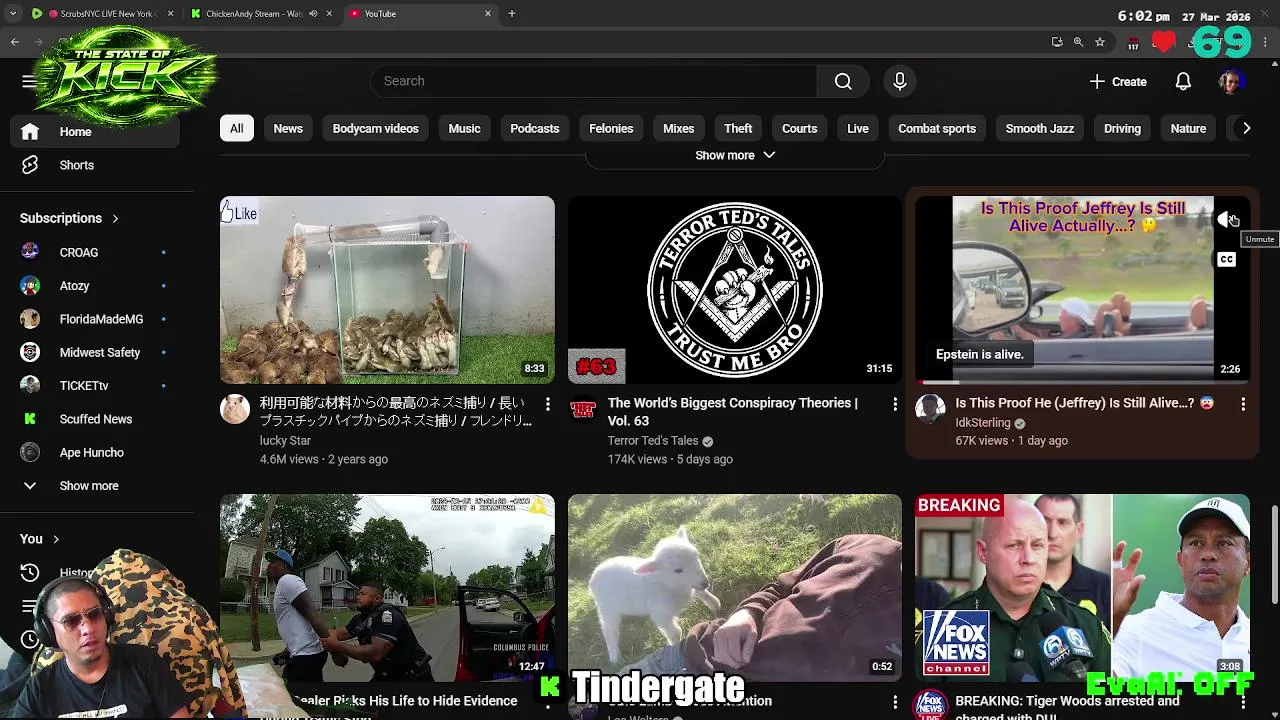
Task: Select the Felonies category chip
Action: pyautogui.click(x=611, y=128)
